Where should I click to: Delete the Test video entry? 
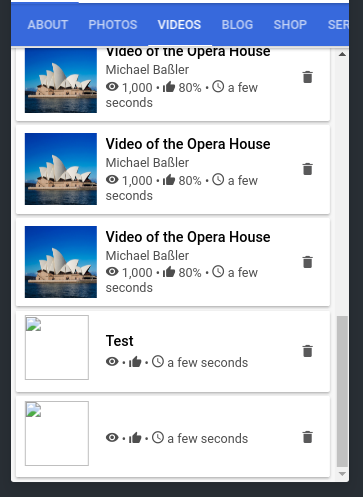308,351
